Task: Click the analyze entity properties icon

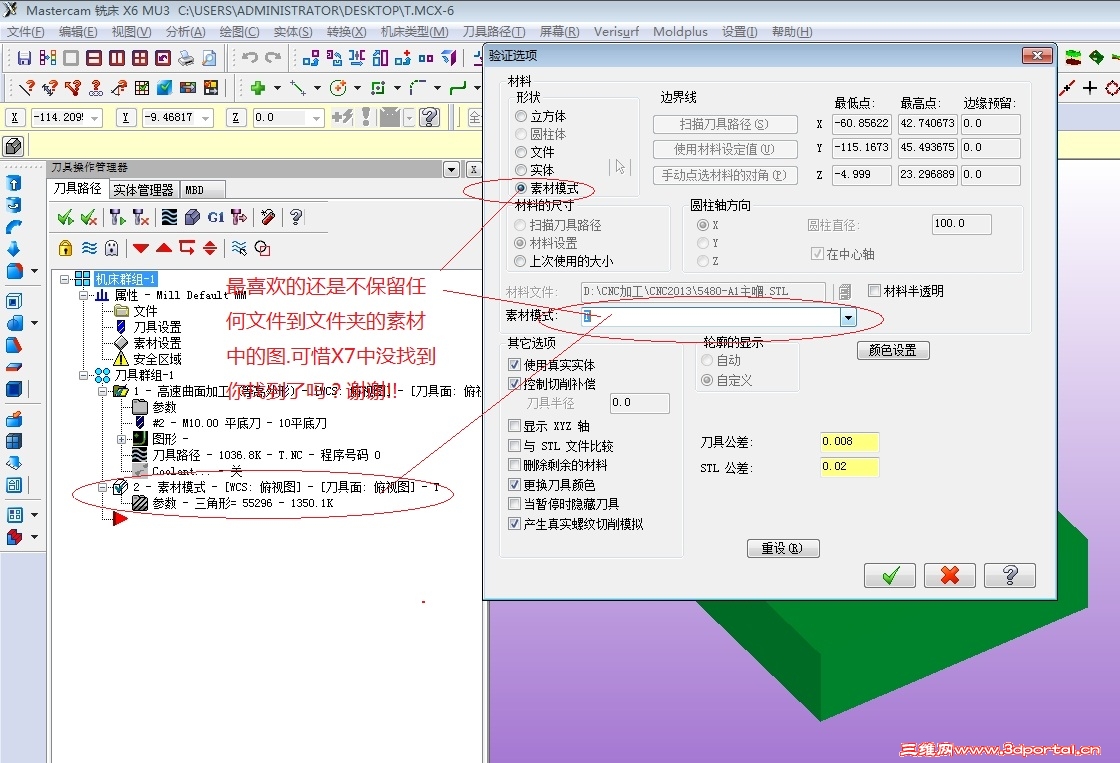Action: coord(26,88)
